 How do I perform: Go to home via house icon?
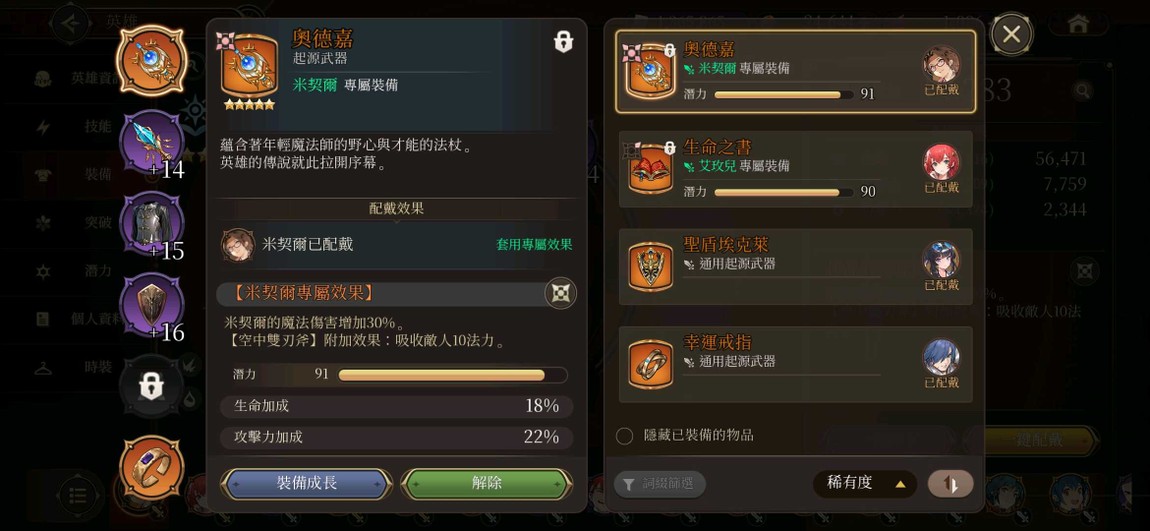click(1078, 24)
